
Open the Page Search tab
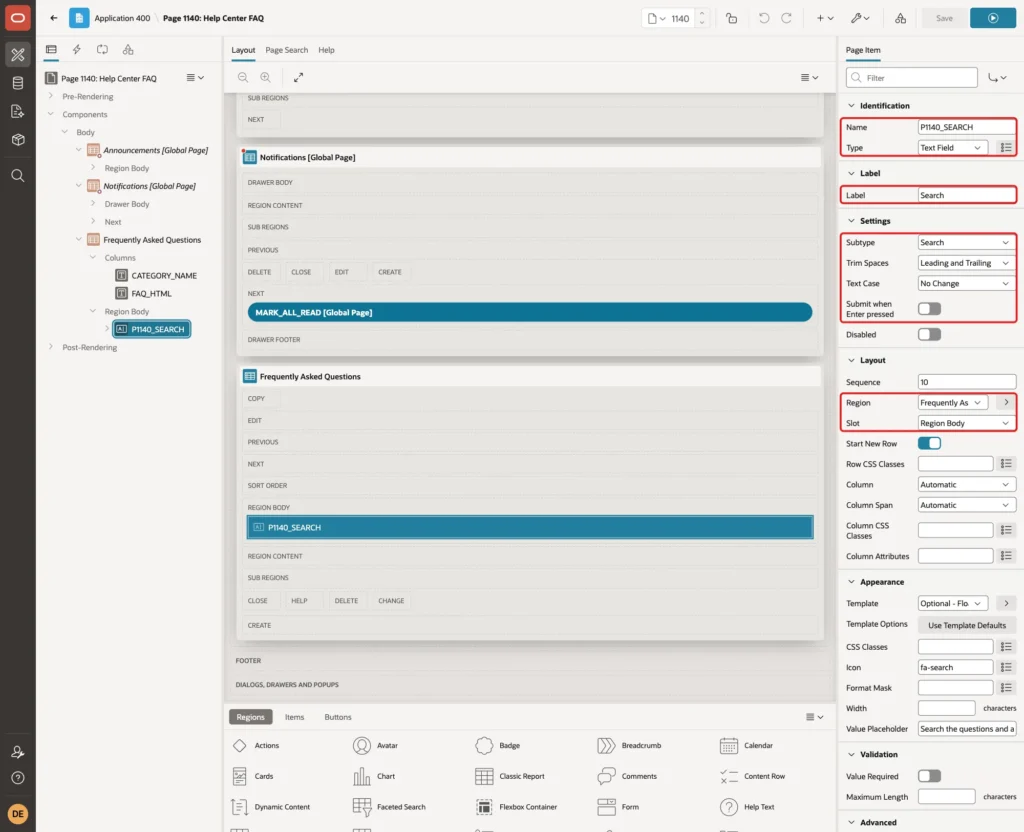[x=286, y=50]
